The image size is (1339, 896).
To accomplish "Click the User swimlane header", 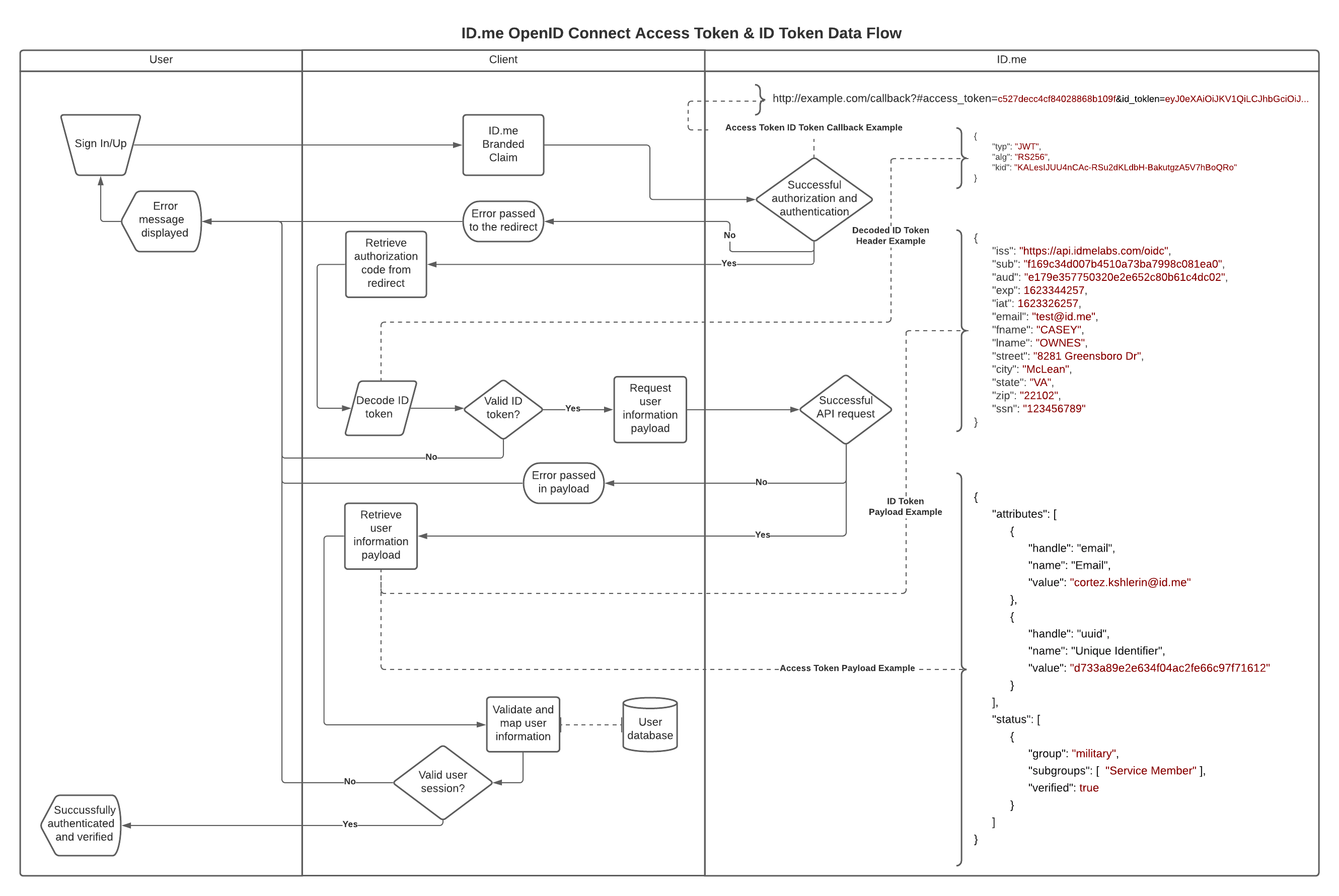I will point(161,59).
